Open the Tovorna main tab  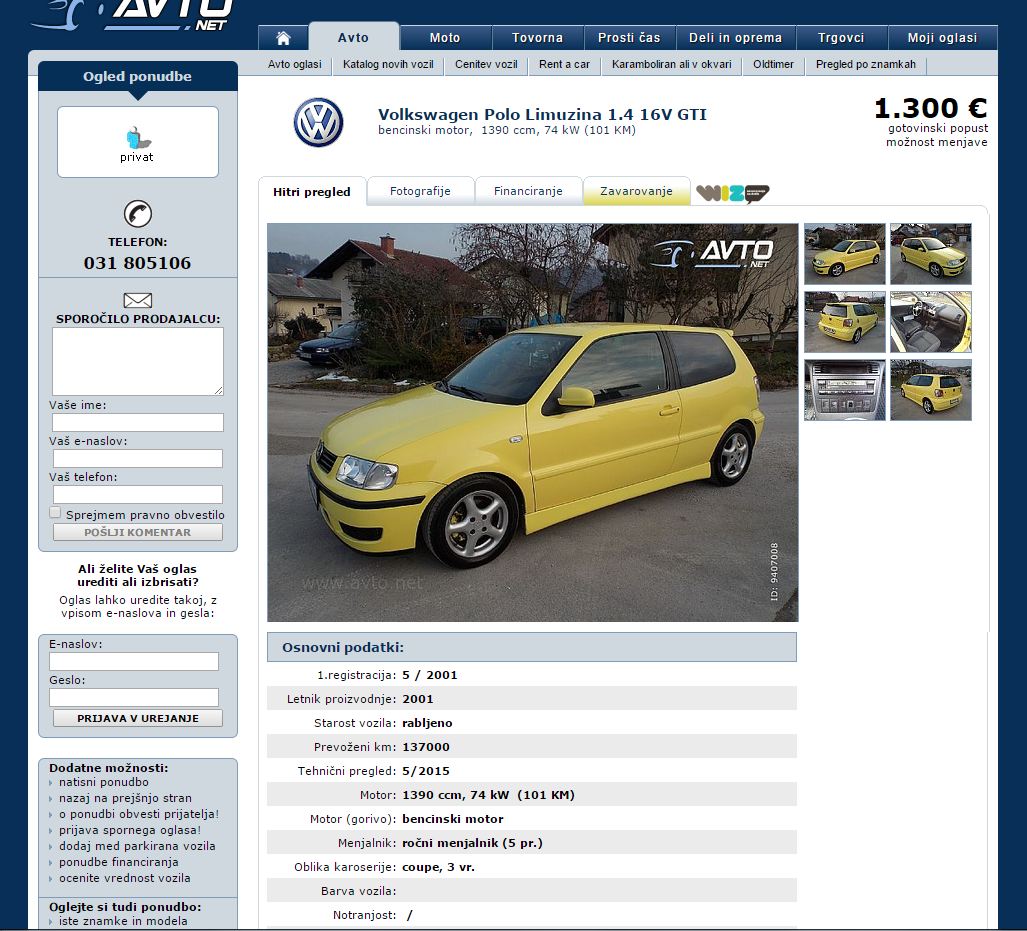click(x=538, y=38)
